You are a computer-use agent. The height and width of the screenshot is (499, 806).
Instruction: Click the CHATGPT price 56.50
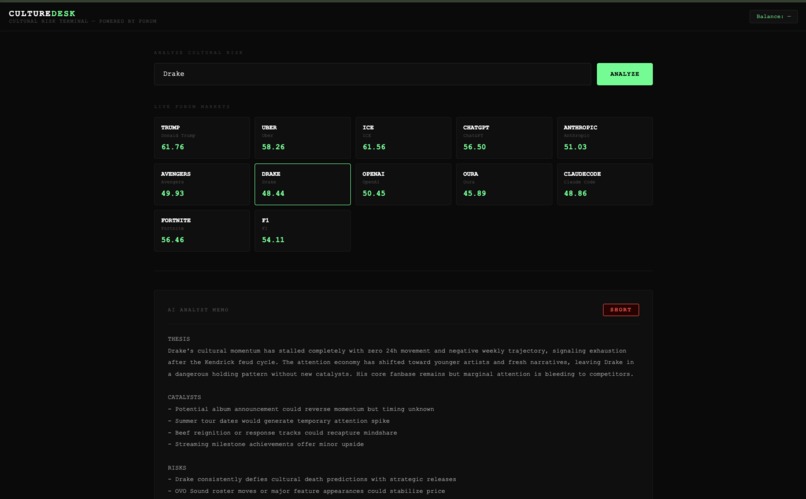(x=474, y=147)
